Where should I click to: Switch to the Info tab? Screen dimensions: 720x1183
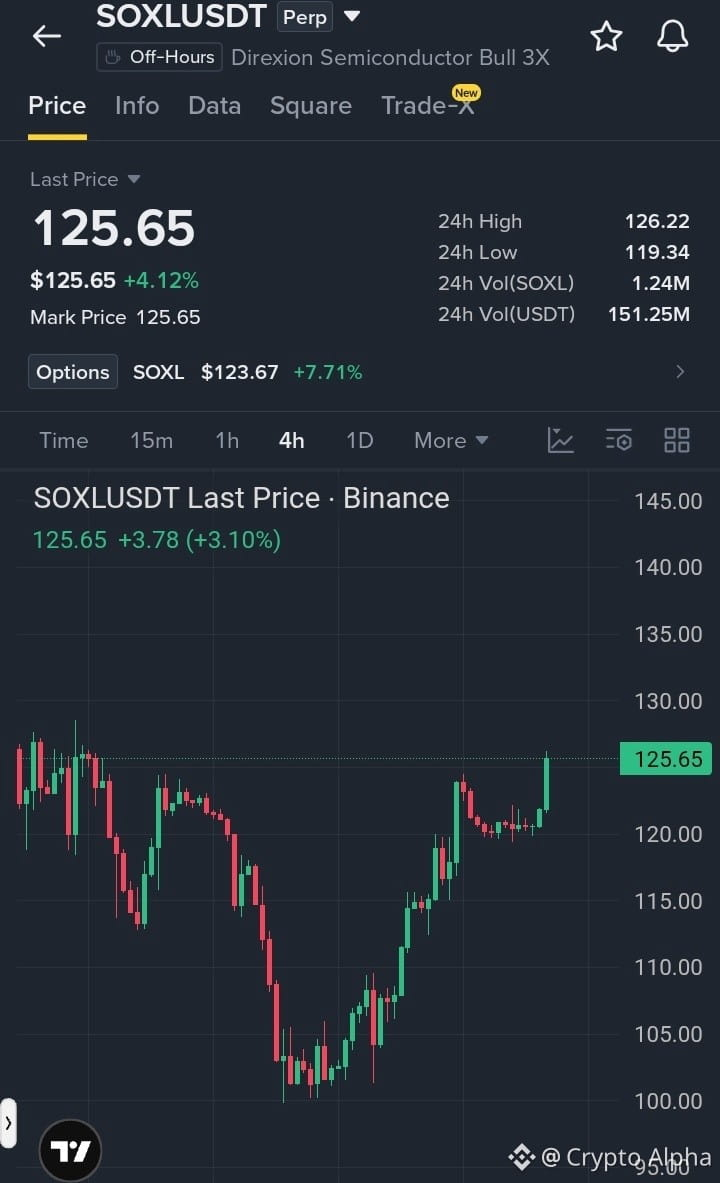(137, 106)
